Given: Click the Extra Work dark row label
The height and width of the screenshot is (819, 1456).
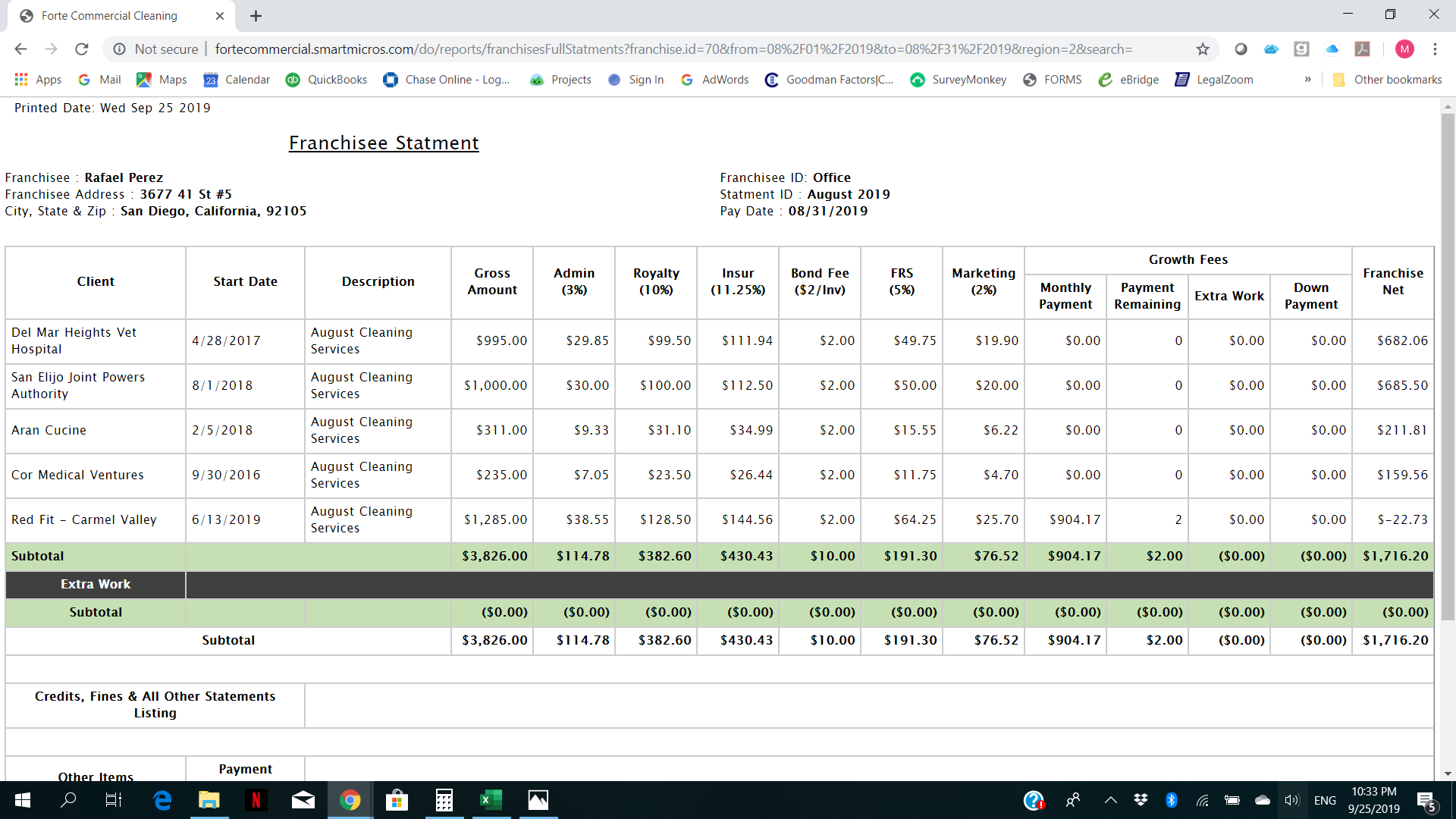Looking at the screenshot, I should coord(96,585).
